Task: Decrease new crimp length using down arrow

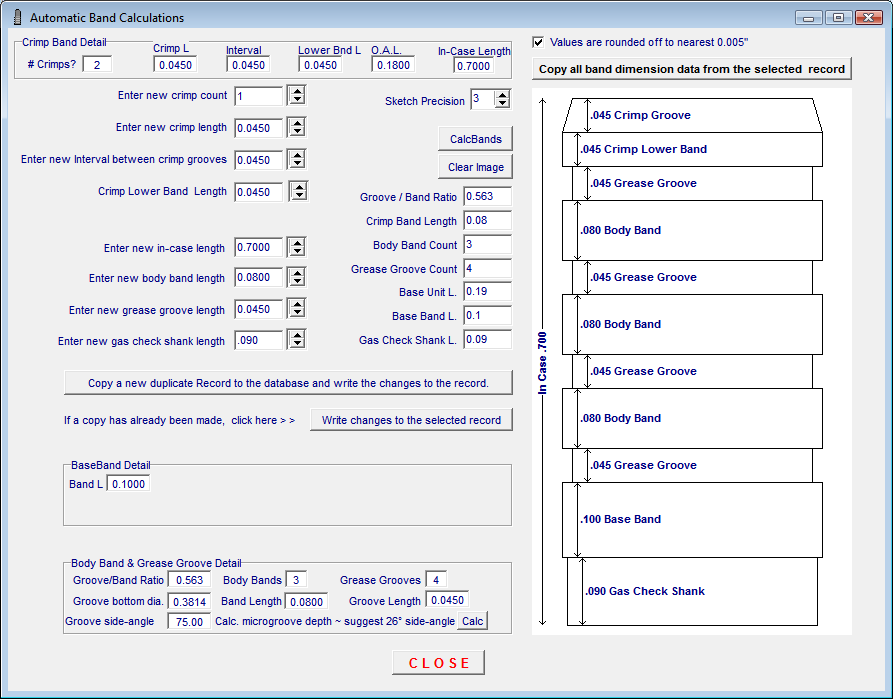Action: click(297, 132)
